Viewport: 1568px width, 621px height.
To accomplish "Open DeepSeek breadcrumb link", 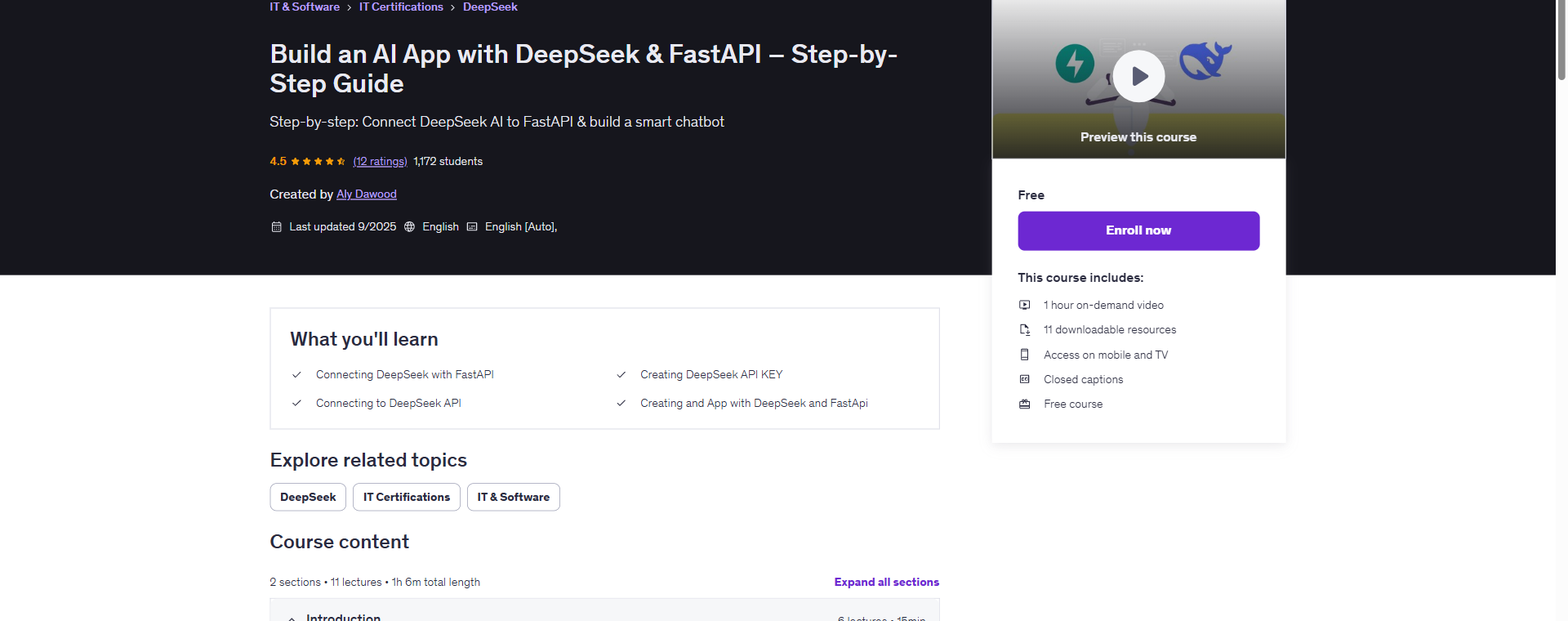I will click(490, 7).
